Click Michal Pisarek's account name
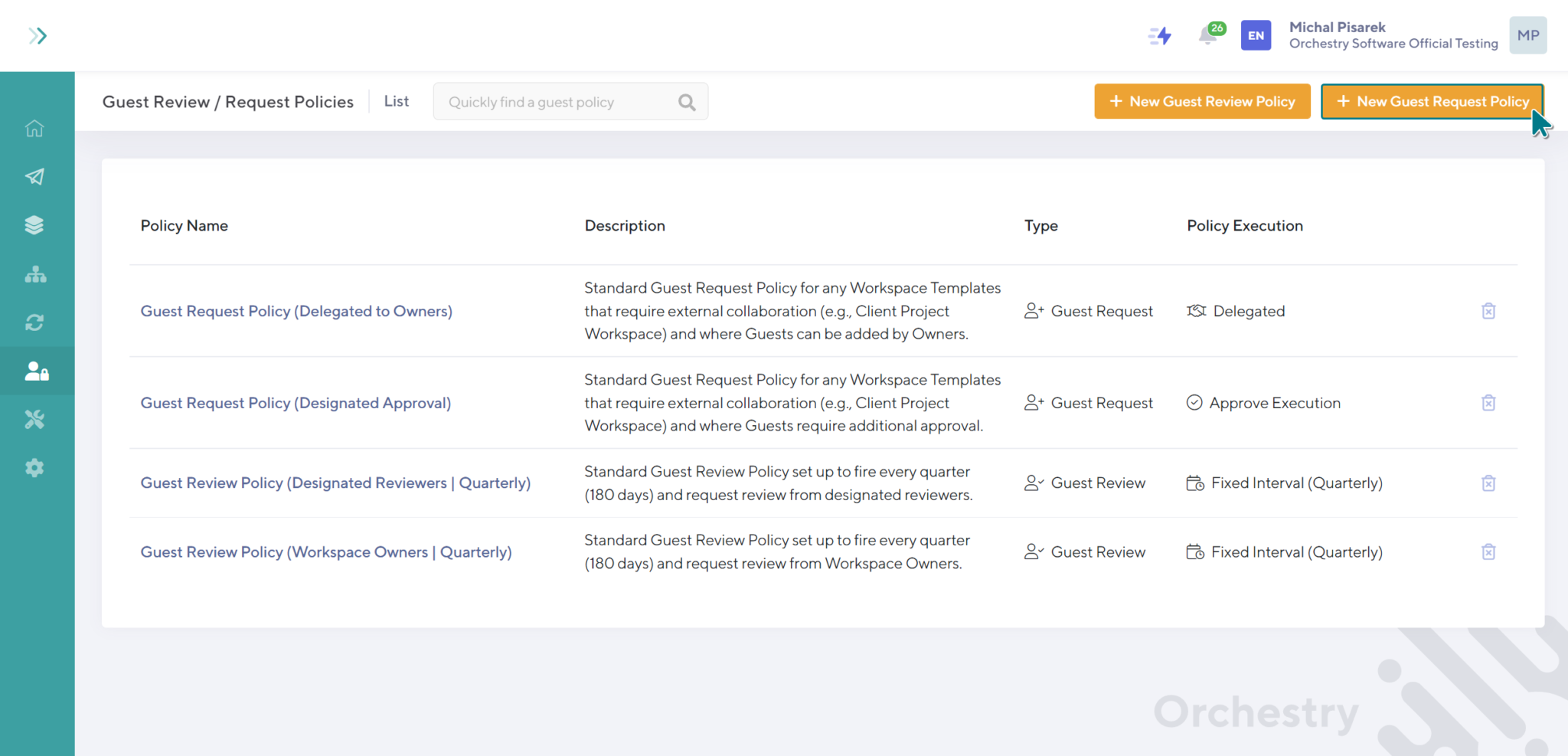The image size is (1568, 756). 1338,27
